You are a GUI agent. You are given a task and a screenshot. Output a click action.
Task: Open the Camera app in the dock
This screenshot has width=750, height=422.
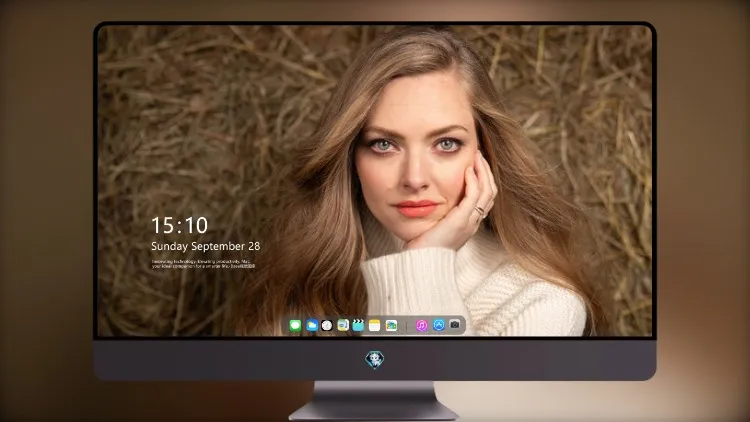(x=455, y=325)
